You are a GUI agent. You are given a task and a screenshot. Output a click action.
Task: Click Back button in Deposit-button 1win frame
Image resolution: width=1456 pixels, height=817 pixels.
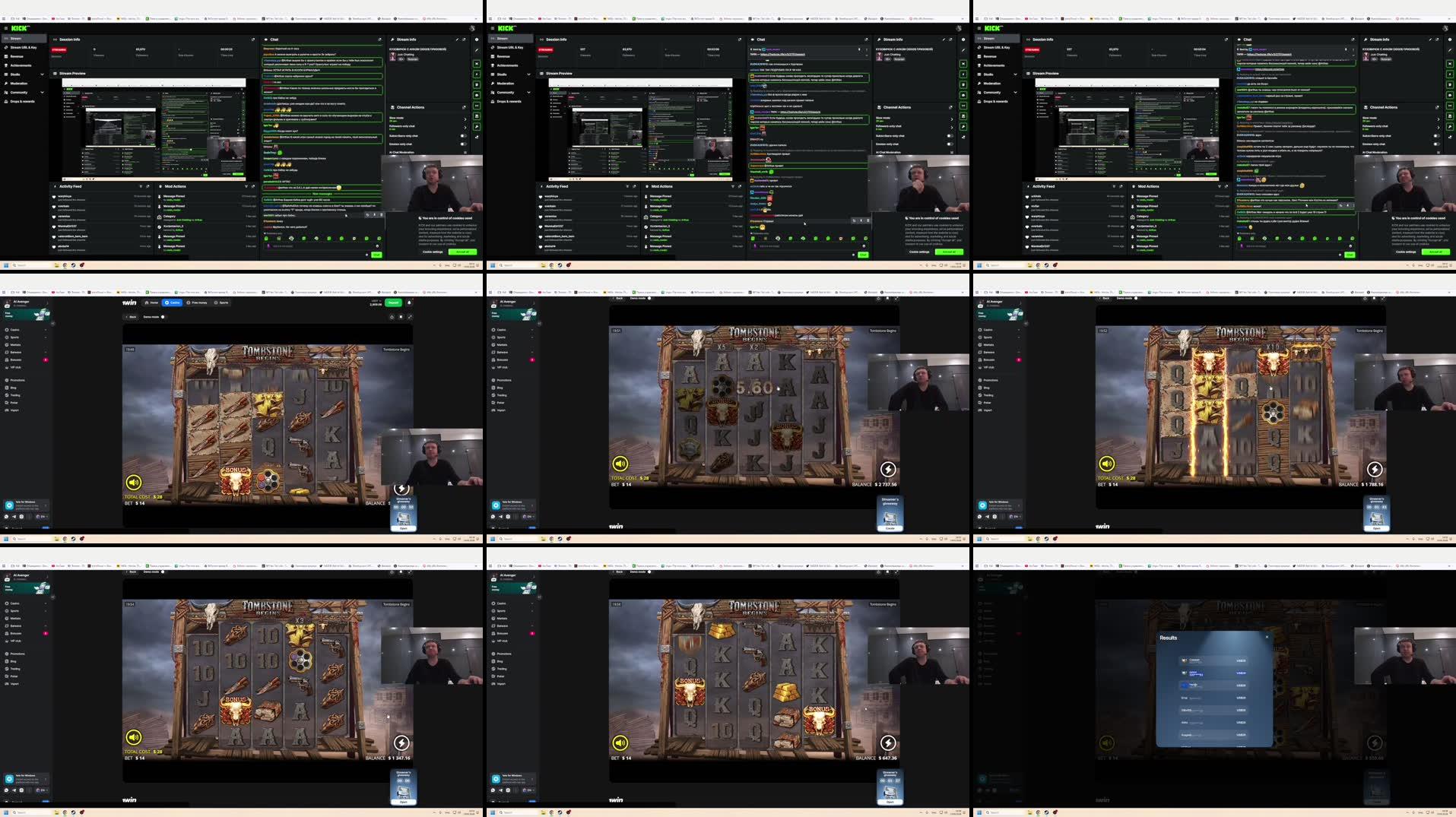coord(131,317)
